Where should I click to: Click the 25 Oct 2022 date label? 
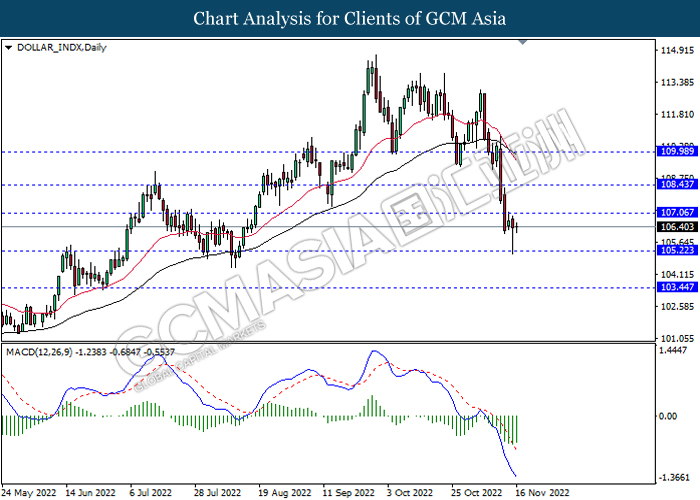tap(477, 493)
